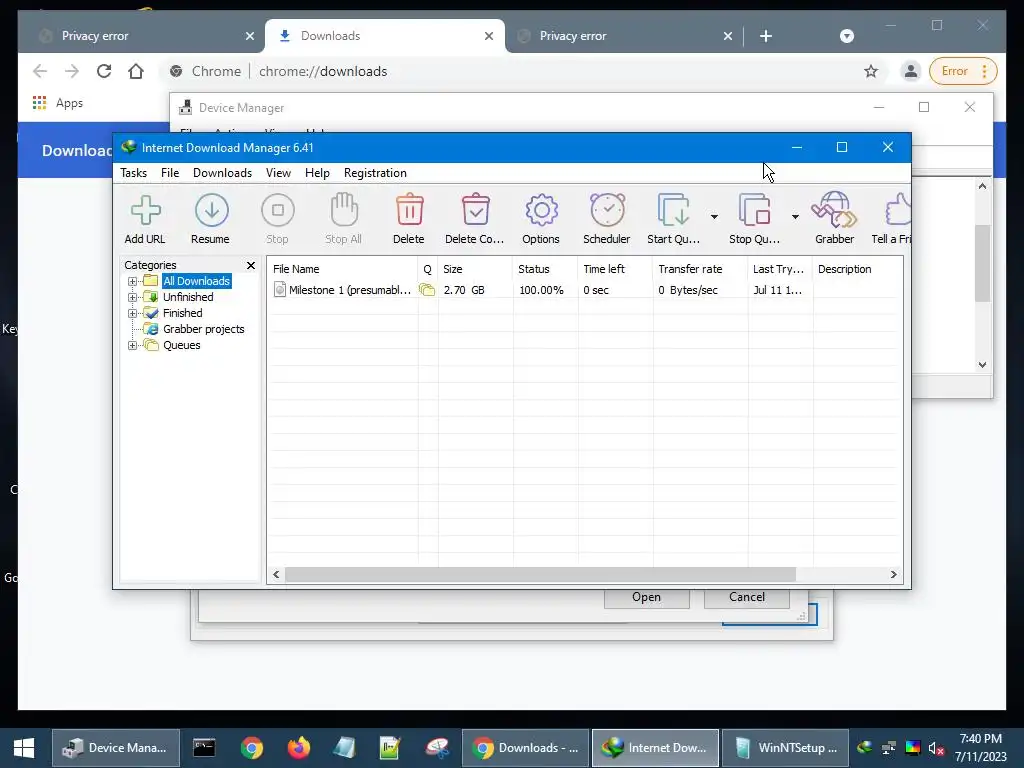1024x768 pixels.
Task: Select All Downloads category
Action: (x=197, y=281)
